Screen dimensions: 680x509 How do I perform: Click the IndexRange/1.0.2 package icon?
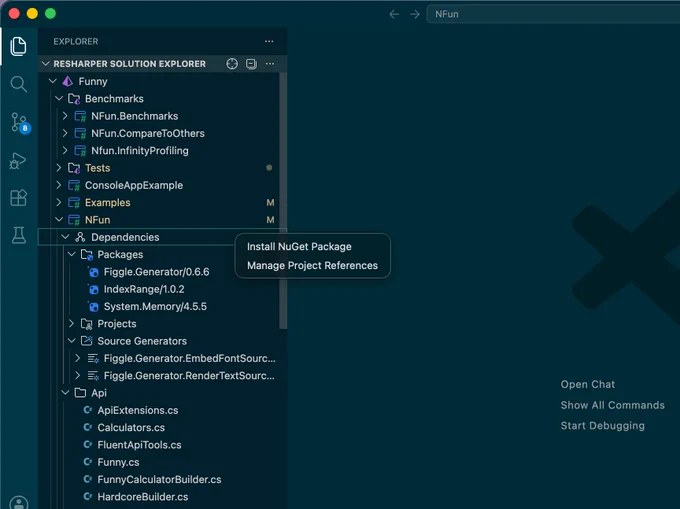pyautogui.click(x=93, y=289)
